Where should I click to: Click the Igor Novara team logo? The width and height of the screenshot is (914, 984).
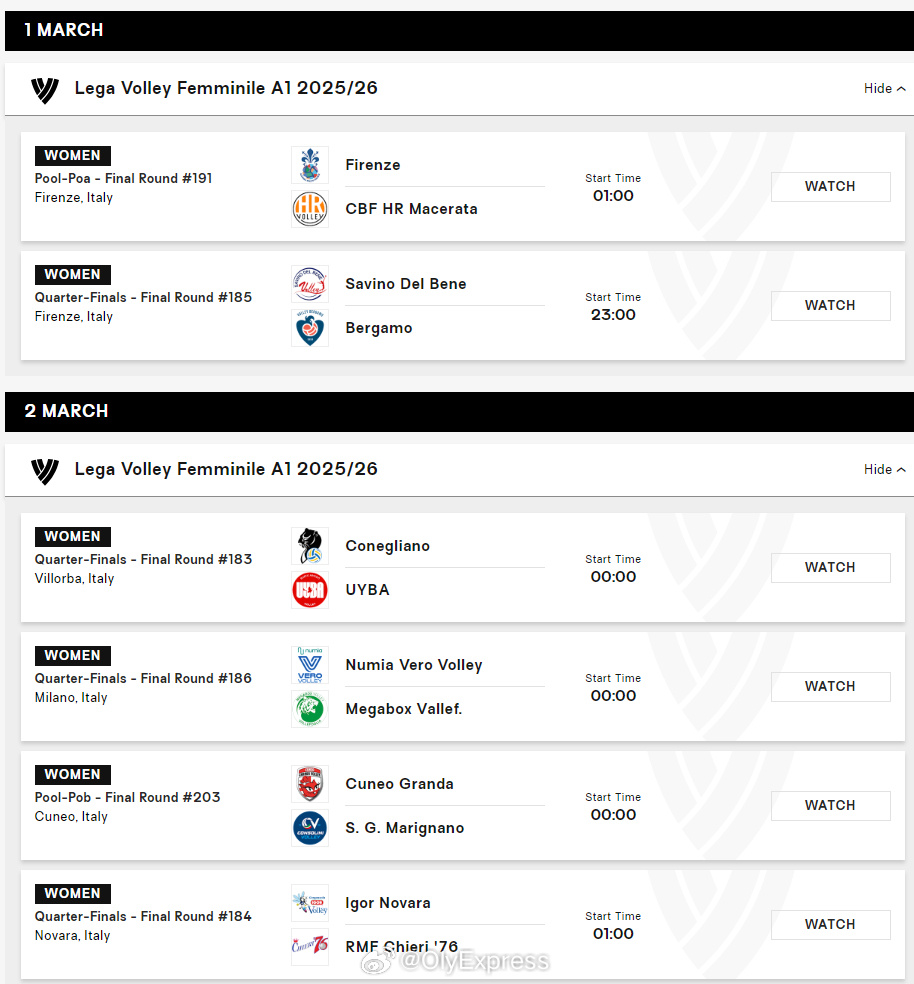tap(309, 903)
